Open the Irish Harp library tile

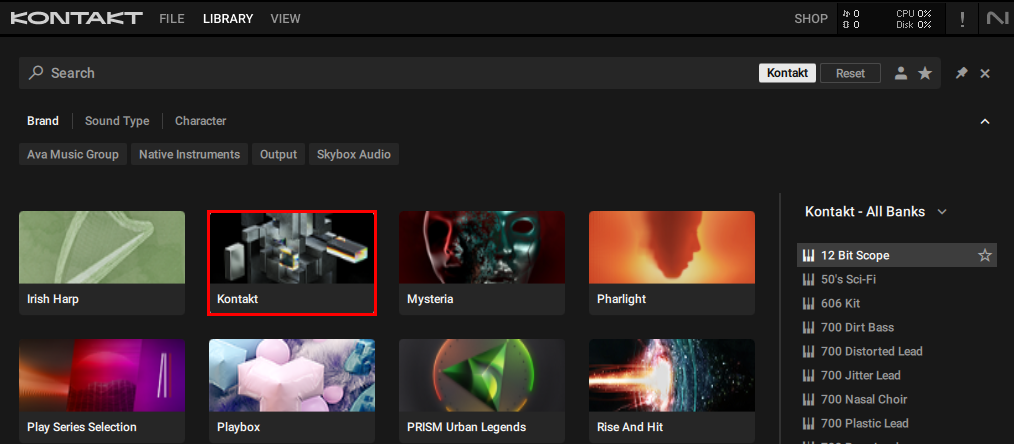coord(102,263)
